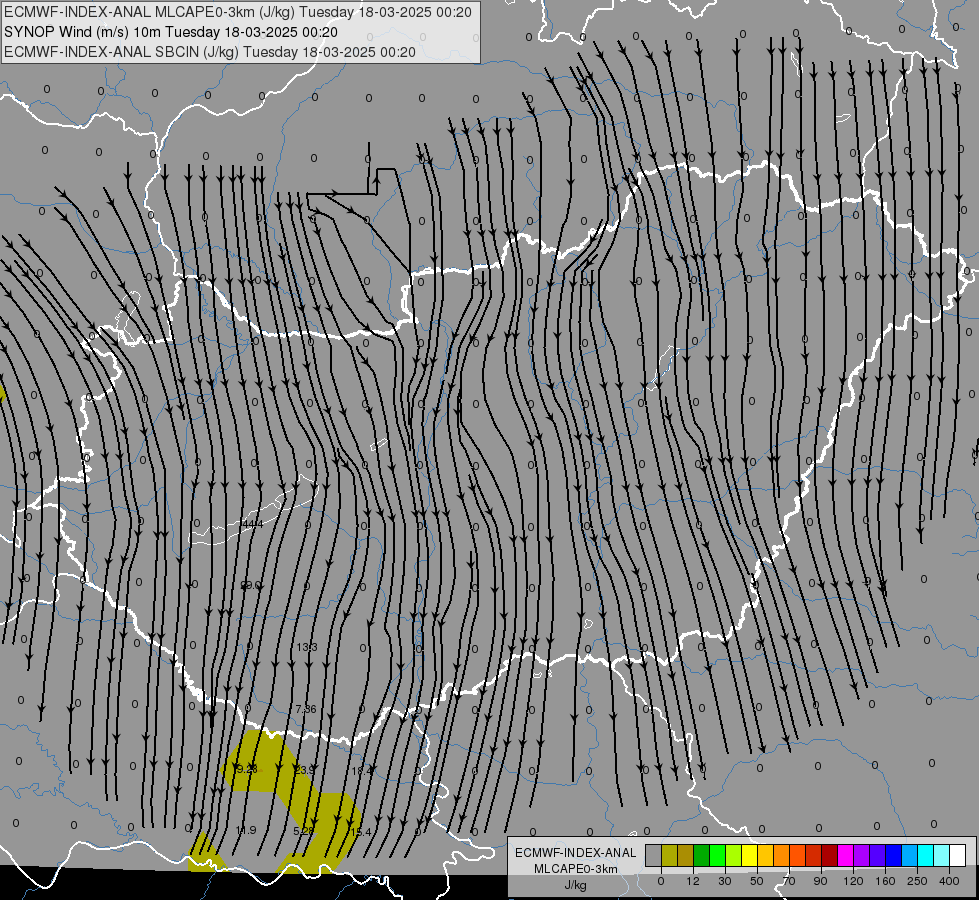The height and width of the screenshot is (900, 979).
Task: Click the dark green legend swatch
Action: [701, 855]
